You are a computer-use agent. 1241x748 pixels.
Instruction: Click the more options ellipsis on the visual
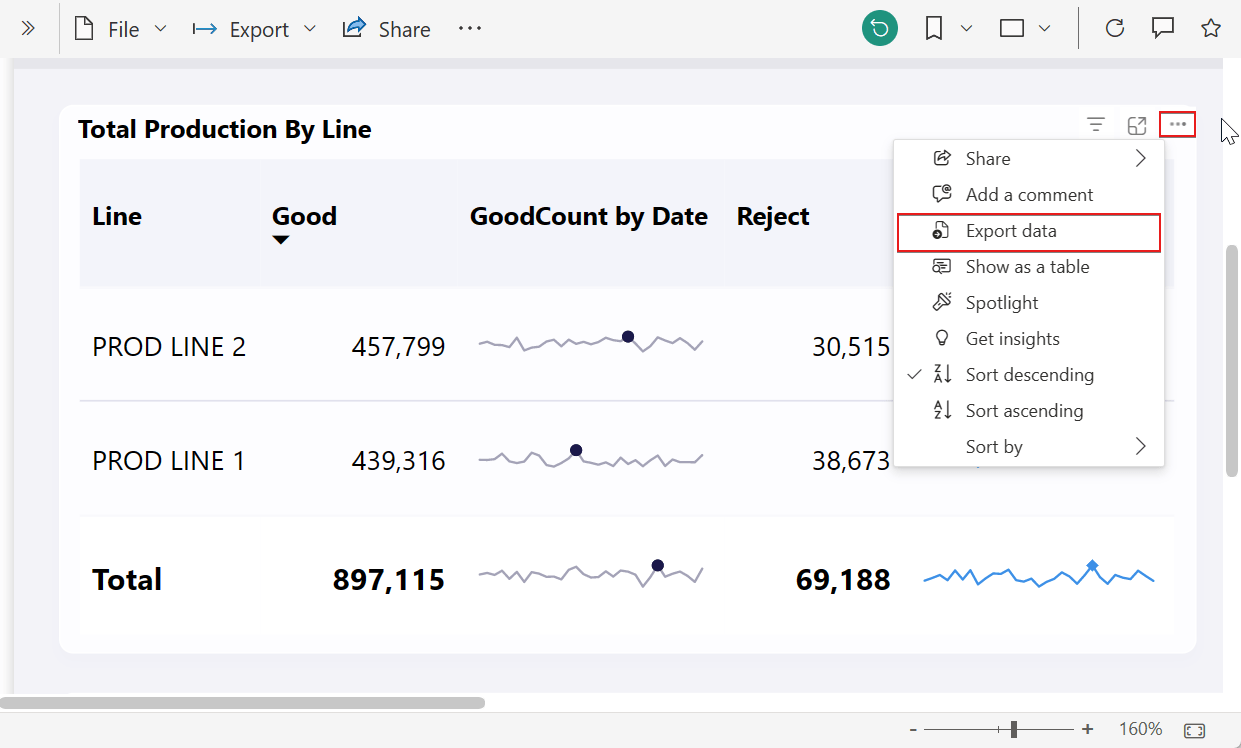[x=1176, y=124]
